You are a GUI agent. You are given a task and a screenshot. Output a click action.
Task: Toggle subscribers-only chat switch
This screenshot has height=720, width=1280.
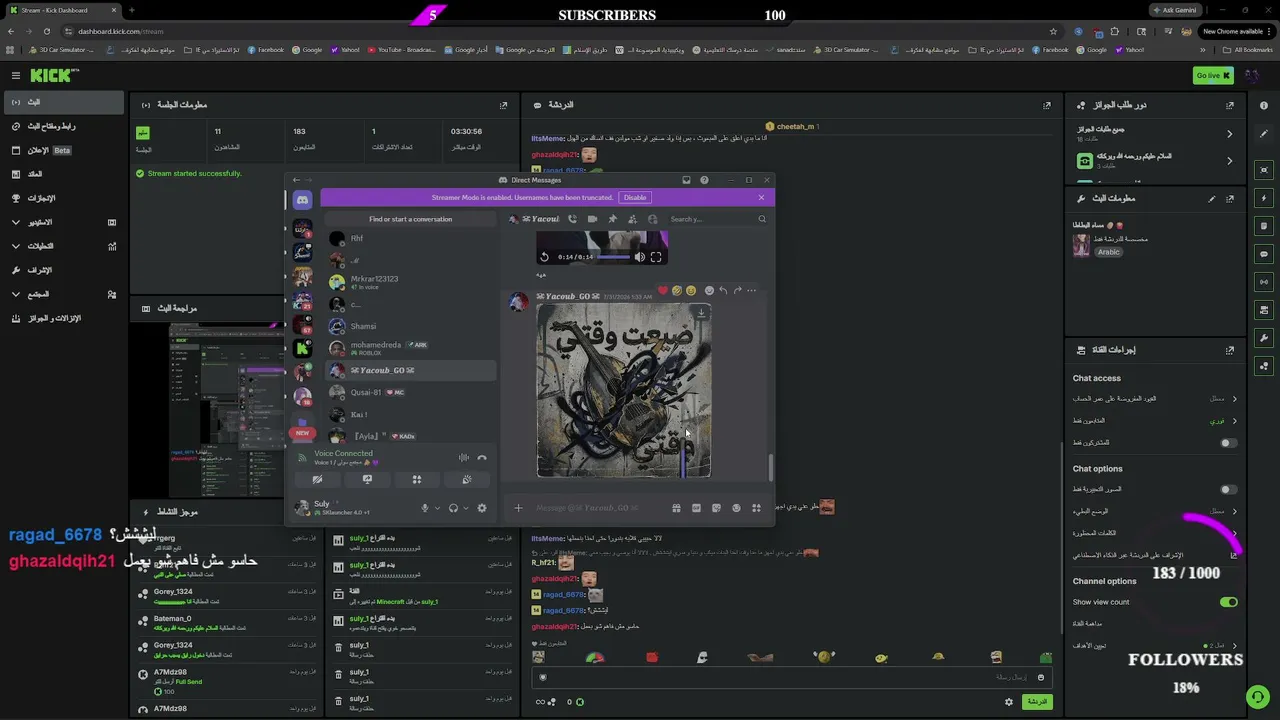(1229, 443)
